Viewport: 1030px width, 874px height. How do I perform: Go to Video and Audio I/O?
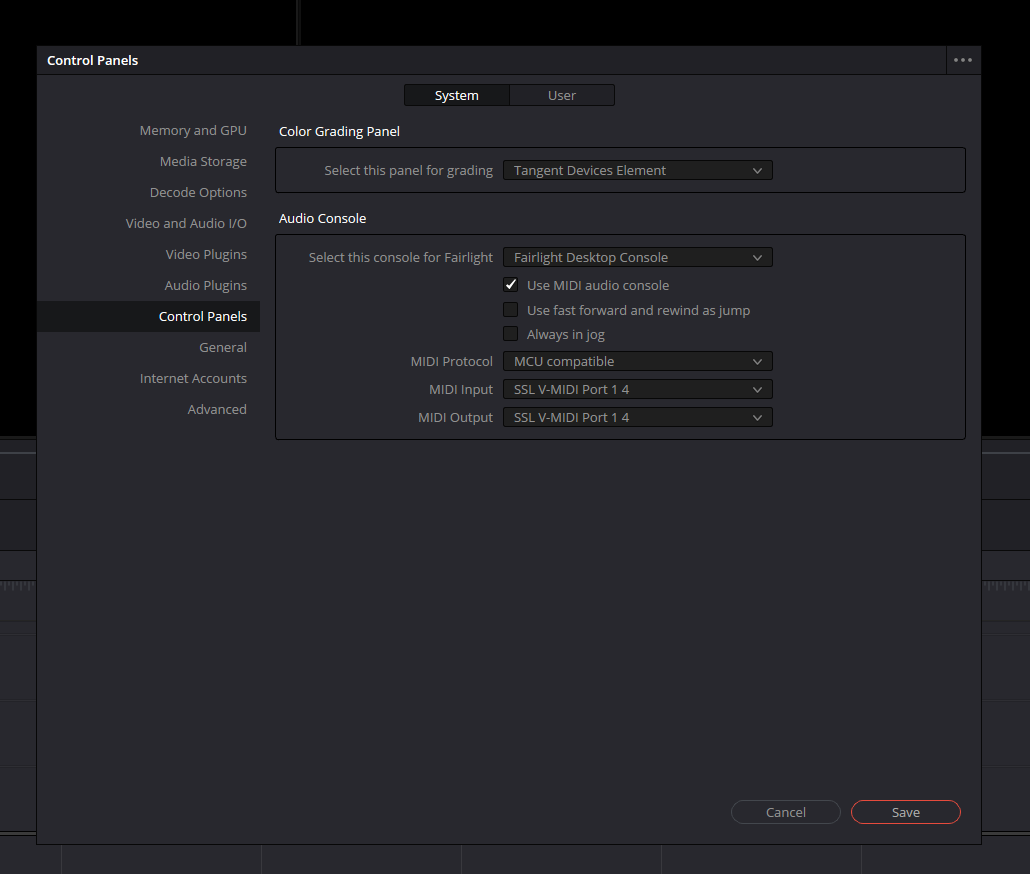[187, 223]
